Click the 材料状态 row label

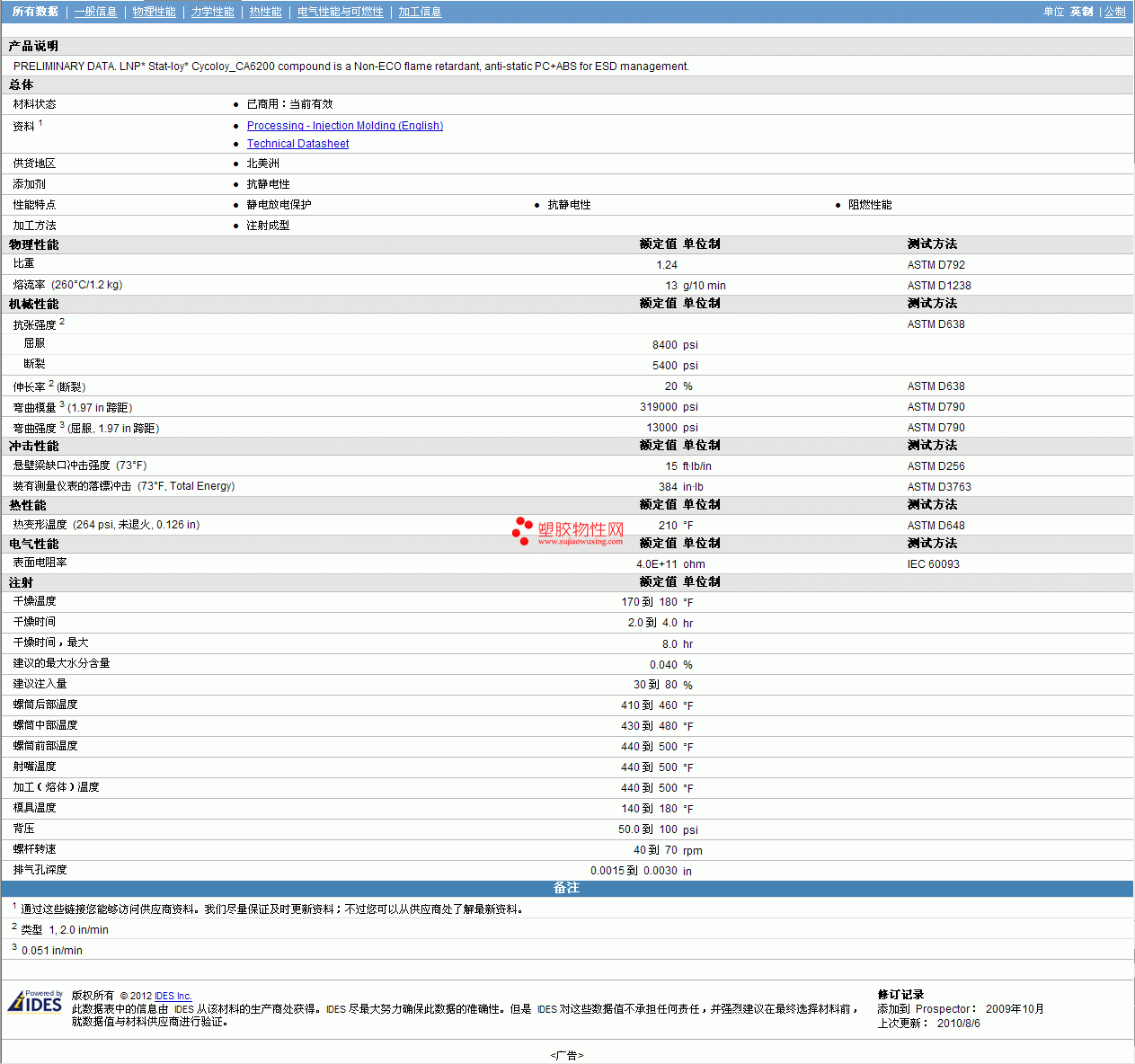[34, 104]
